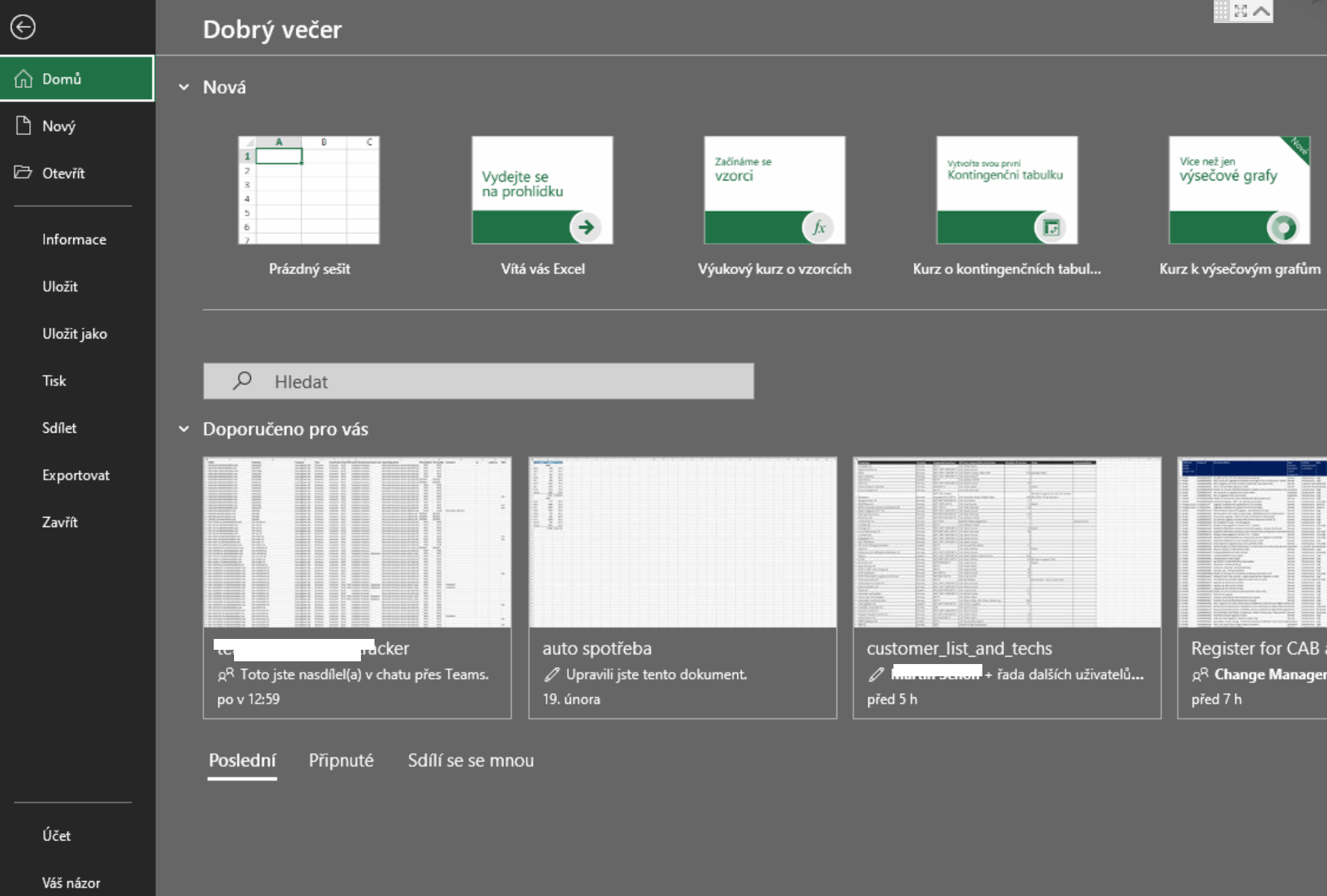Click the back arrow to return to workbook
Viewport: 1327px width, 896px height.
coord(23,27)
